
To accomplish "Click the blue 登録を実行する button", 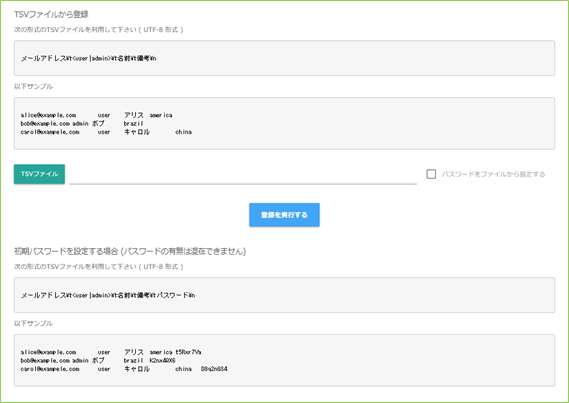I will 284,215.
